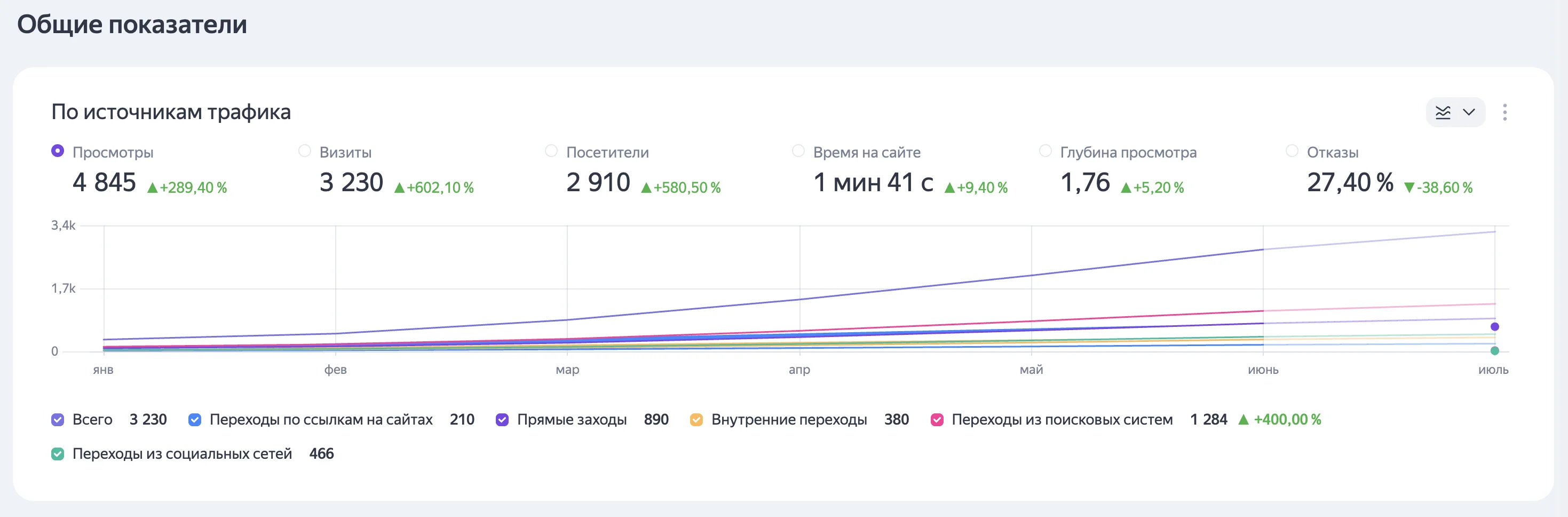Select the Глубина просмотра radio button
The image size is (1568, 517).
1045,151
